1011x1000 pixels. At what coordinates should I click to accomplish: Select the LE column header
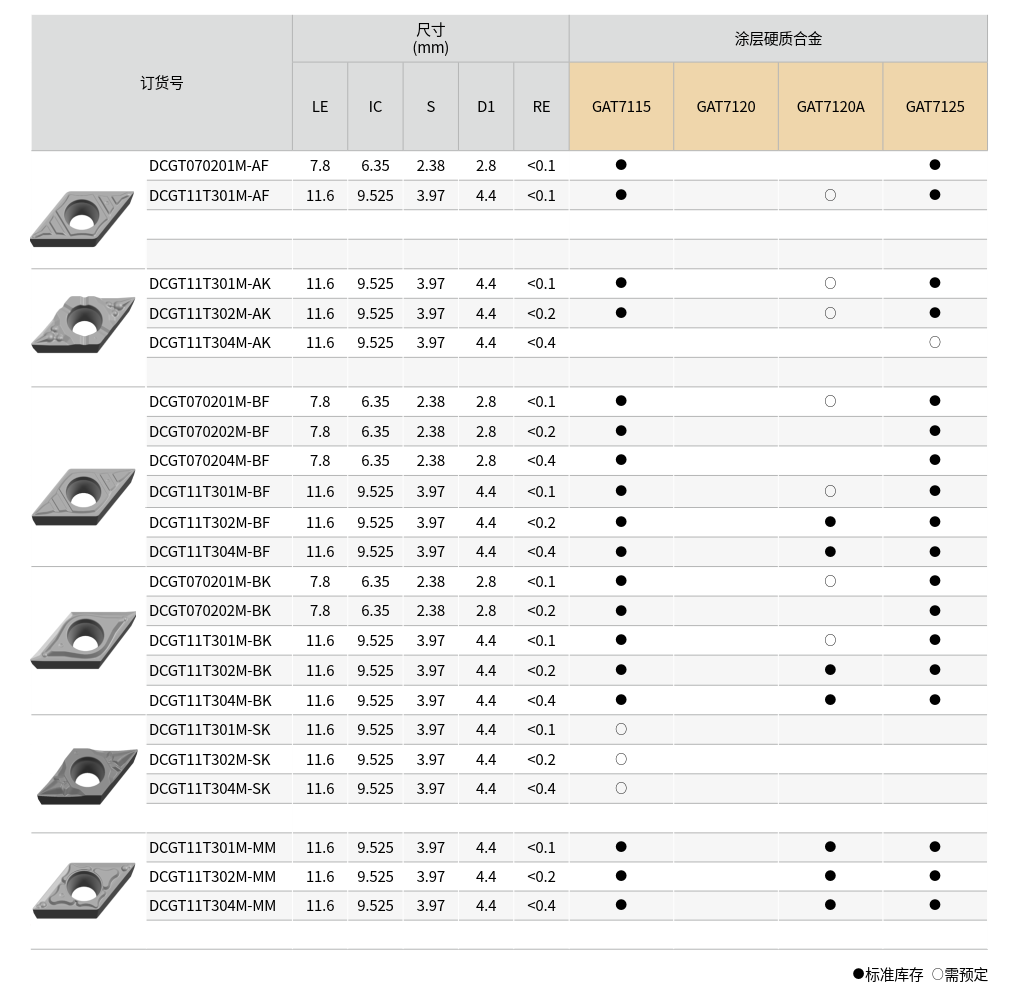tap(320, 107)
